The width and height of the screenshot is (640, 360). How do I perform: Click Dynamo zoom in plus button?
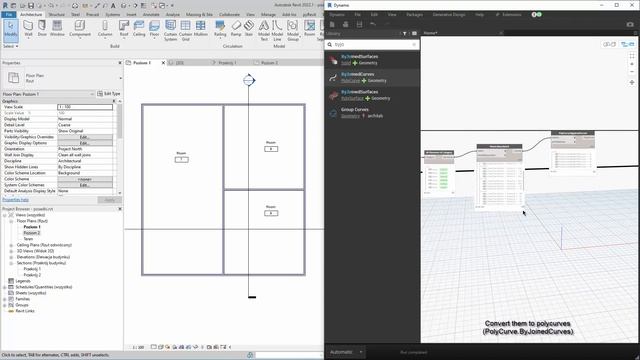coord(632,64)
